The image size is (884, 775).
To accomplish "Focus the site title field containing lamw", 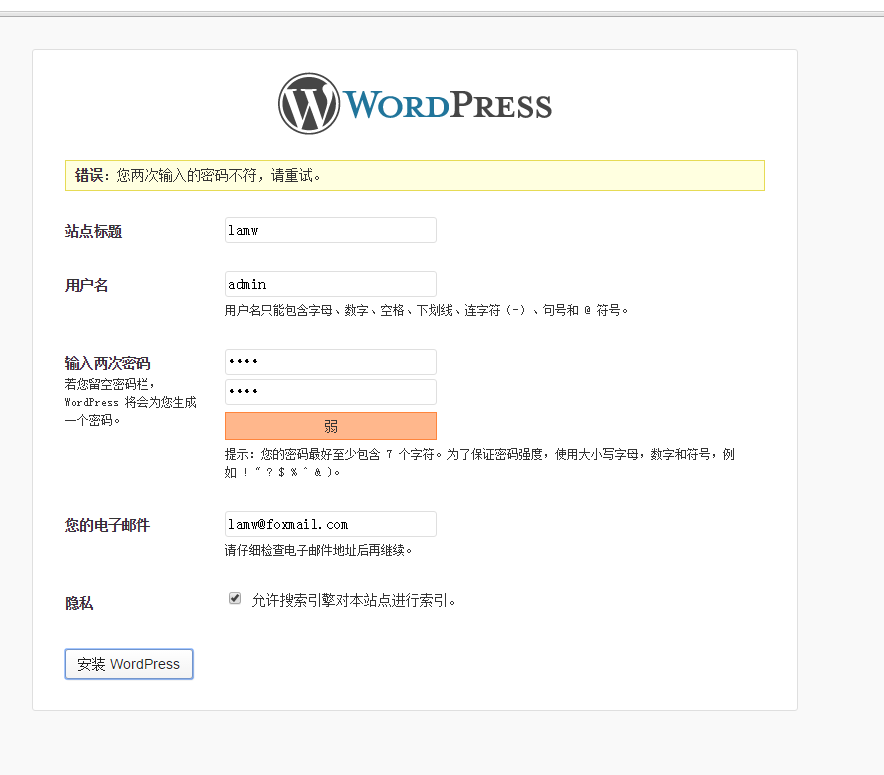I will [330, 230].
